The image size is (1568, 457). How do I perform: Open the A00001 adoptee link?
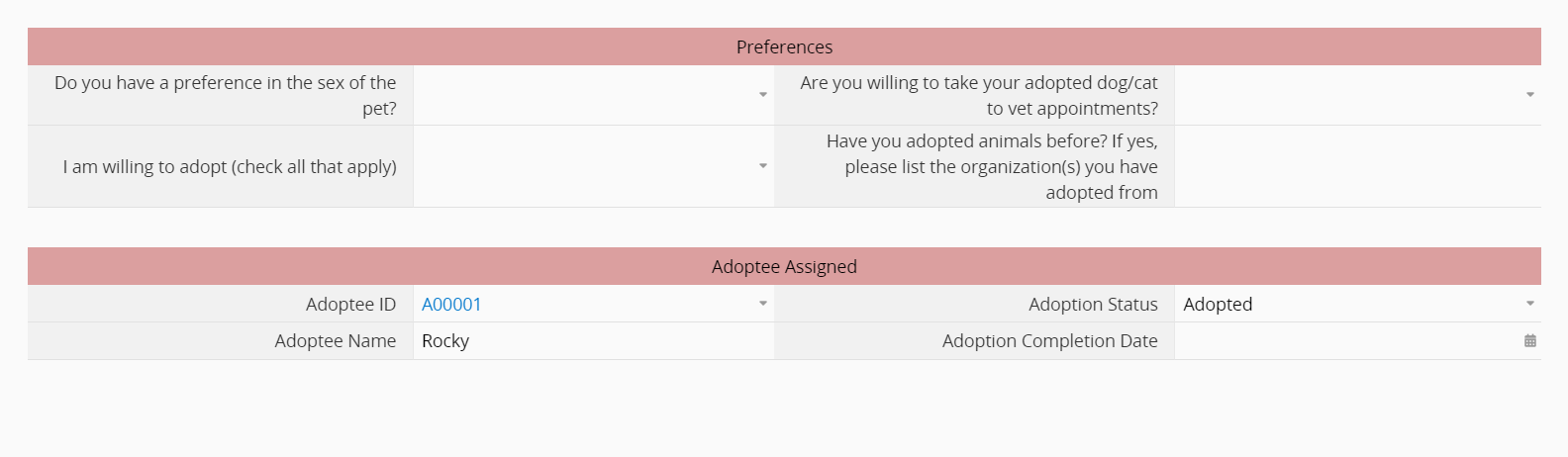pyautogui.click(x=451, y=305)
